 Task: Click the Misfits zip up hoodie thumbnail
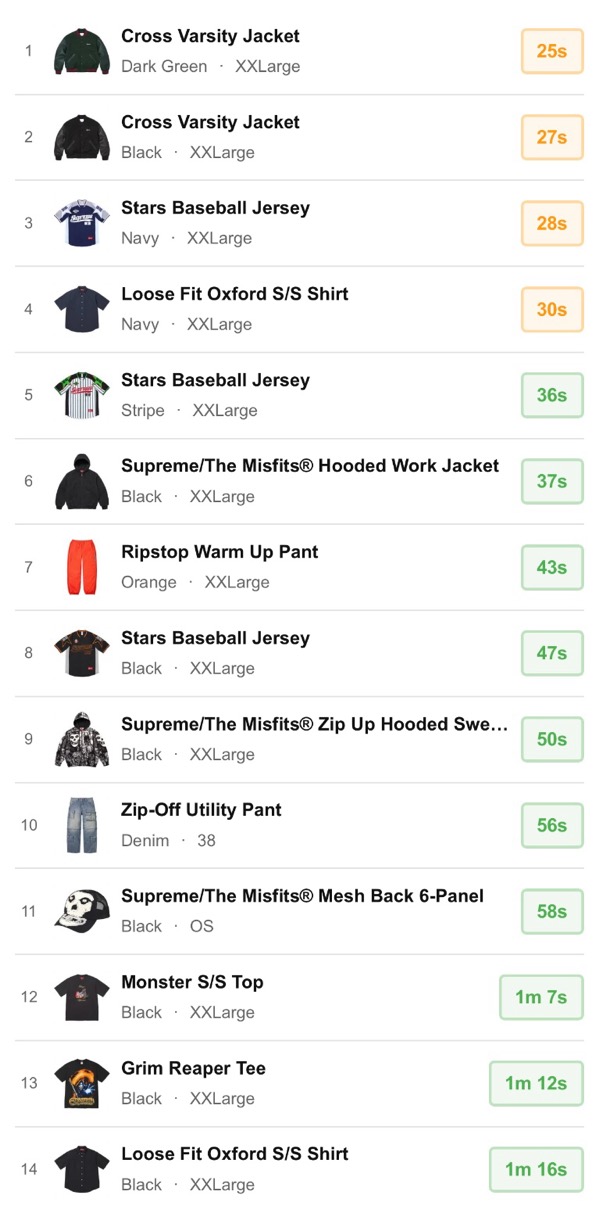(x=82, y=739)
